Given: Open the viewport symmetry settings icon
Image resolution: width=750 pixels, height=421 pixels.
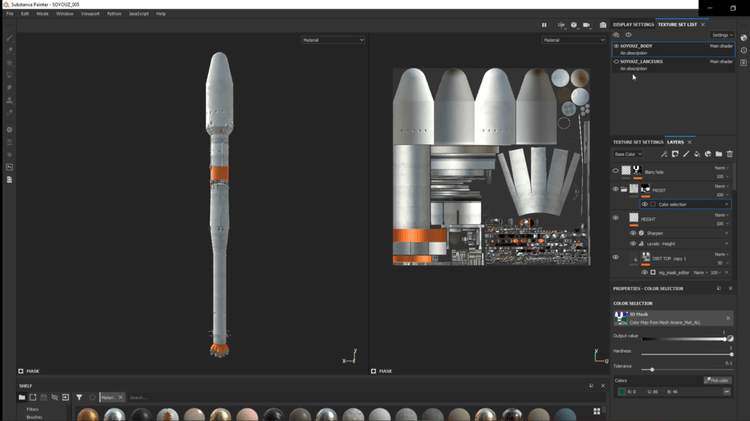Looking at the screenshot, I should tap(561, 25).
